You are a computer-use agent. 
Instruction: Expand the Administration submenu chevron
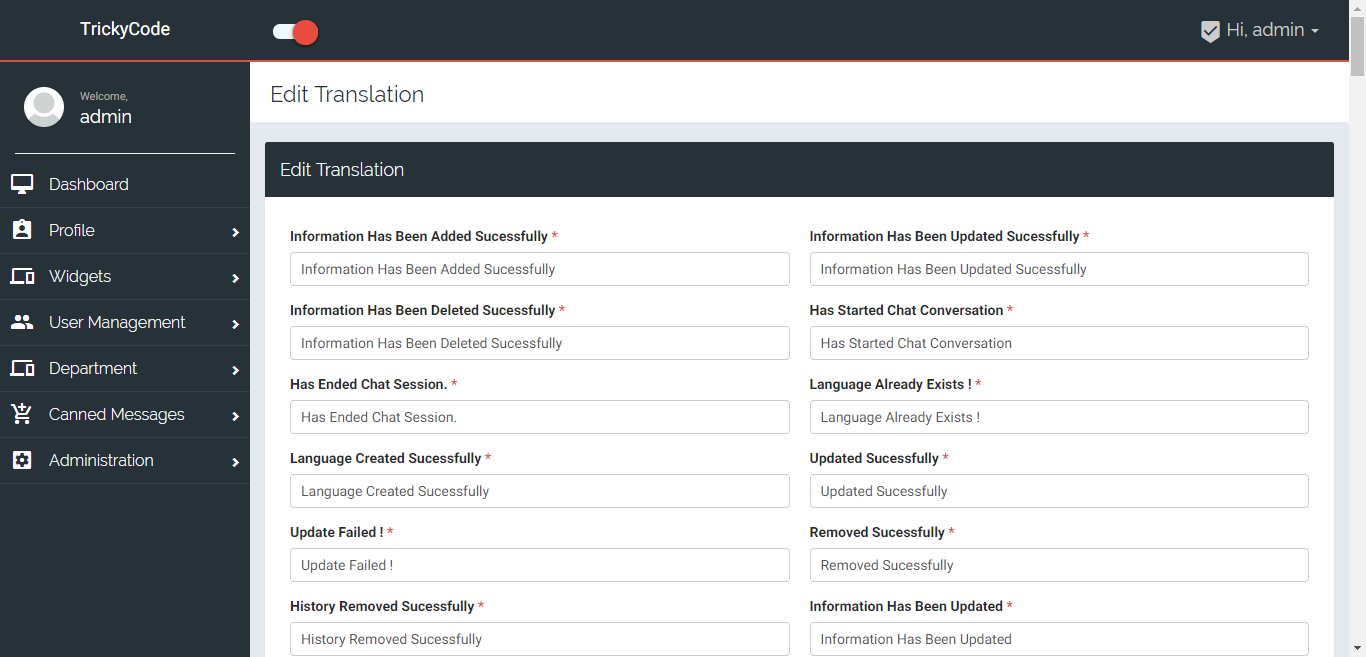point(236,462)
